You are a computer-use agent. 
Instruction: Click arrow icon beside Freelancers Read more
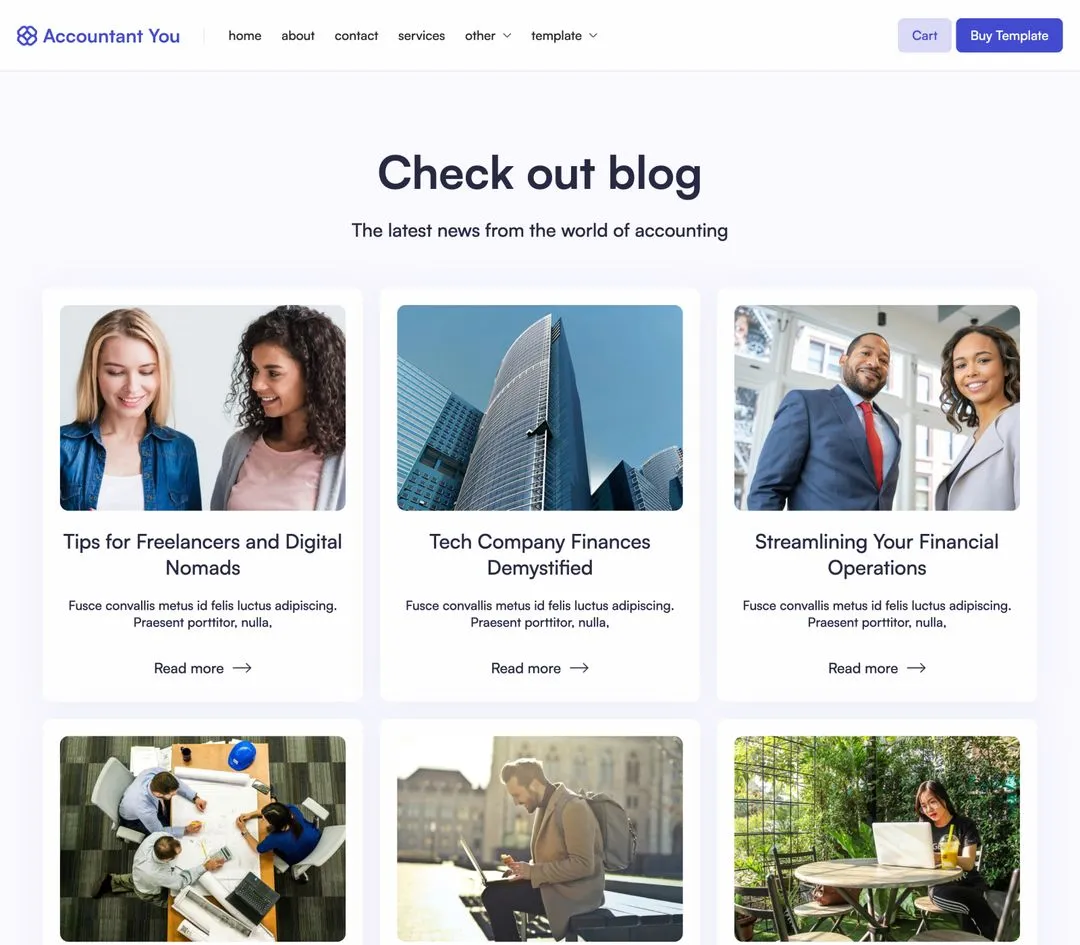click(x=242, y=668)
